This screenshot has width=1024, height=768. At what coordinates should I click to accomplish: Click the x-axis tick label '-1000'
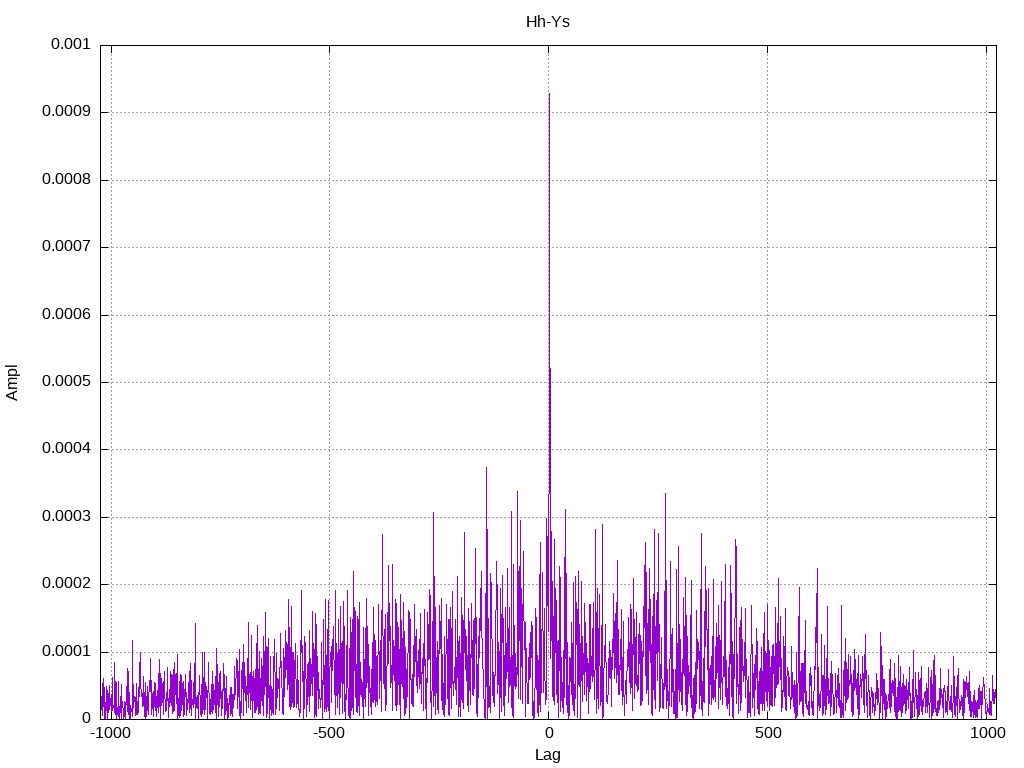coord(110,733)
